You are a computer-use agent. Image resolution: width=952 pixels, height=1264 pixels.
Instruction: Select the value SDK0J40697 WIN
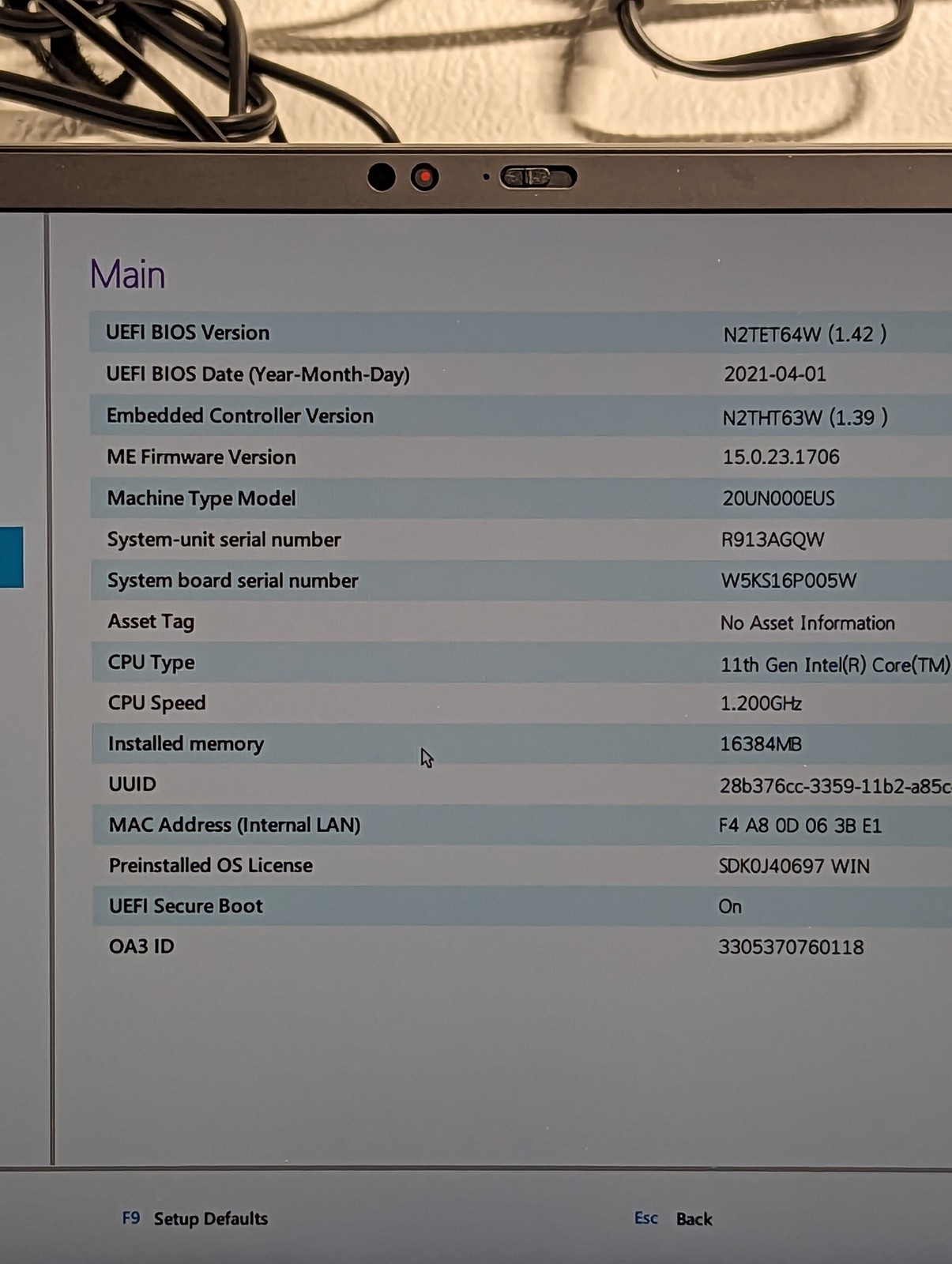[x=794, y=867]
